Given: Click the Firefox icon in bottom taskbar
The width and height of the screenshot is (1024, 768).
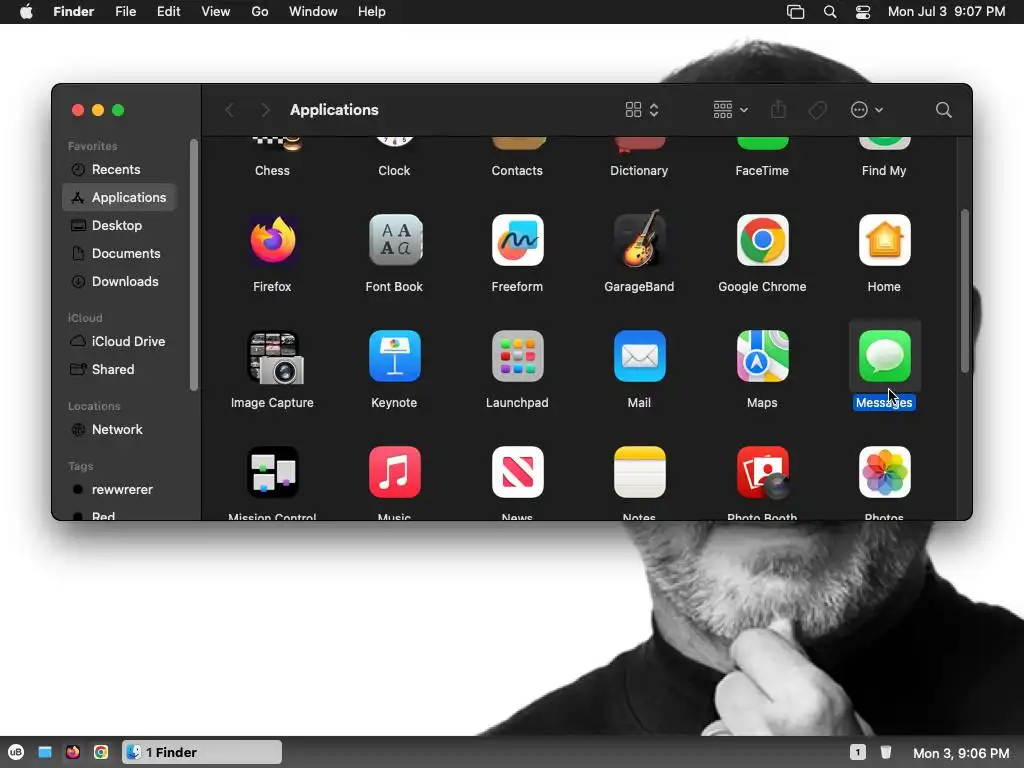Looking at the screenshot, I should [x=72, y=752].
